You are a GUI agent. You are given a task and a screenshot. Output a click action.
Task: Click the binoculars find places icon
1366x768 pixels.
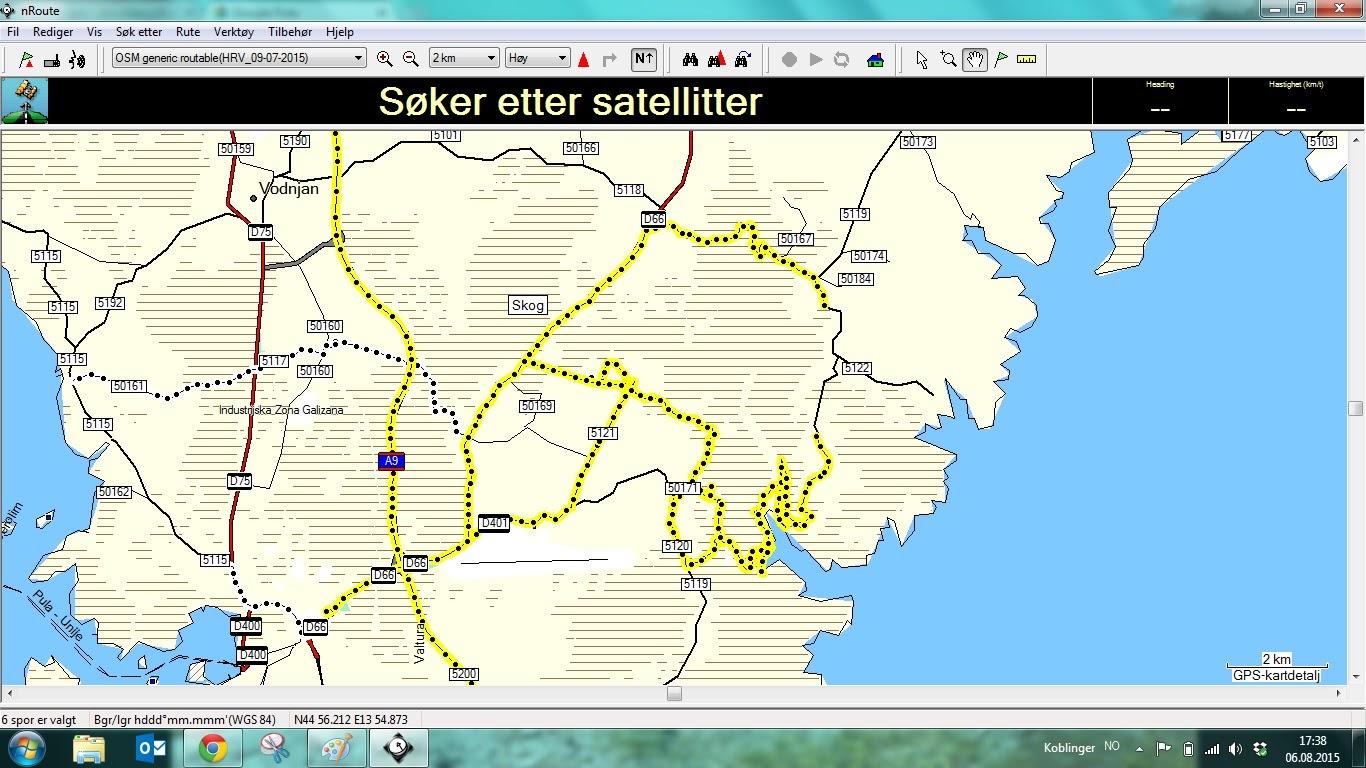point(690,59)
